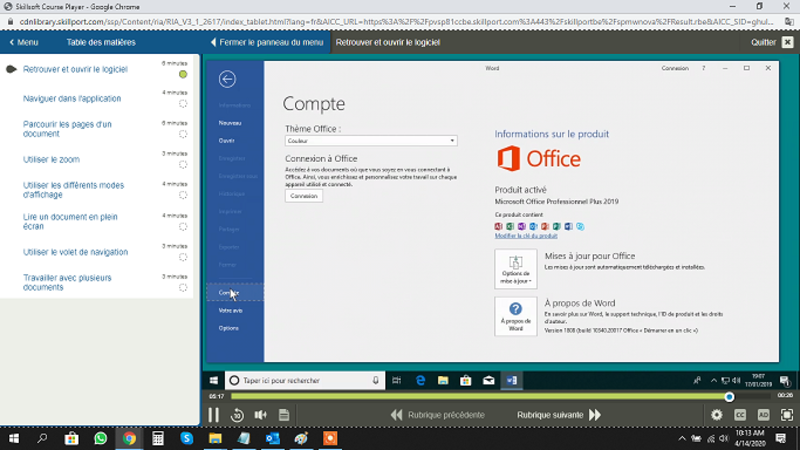Open Calculator from Windows taskbar
This screenshot has height=450, width=800.
point(158,438)
